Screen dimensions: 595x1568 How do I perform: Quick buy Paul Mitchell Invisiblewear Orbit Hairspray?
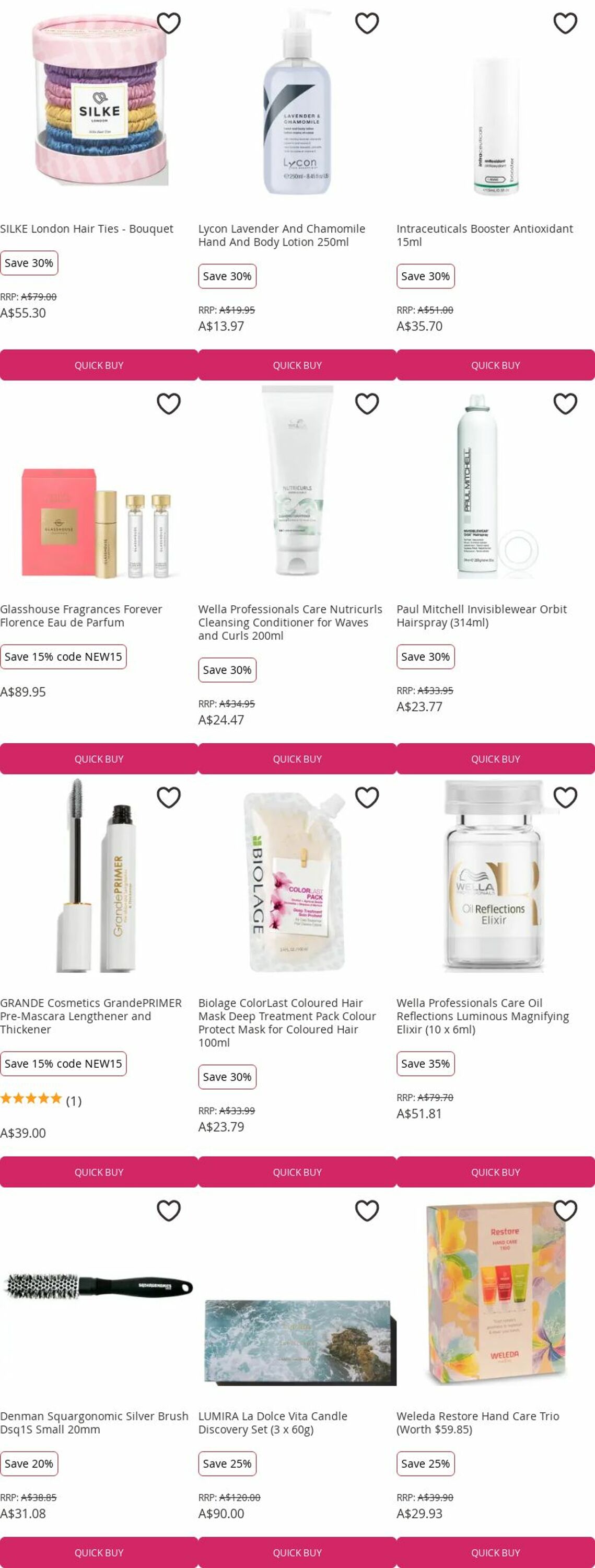(496, 759)
